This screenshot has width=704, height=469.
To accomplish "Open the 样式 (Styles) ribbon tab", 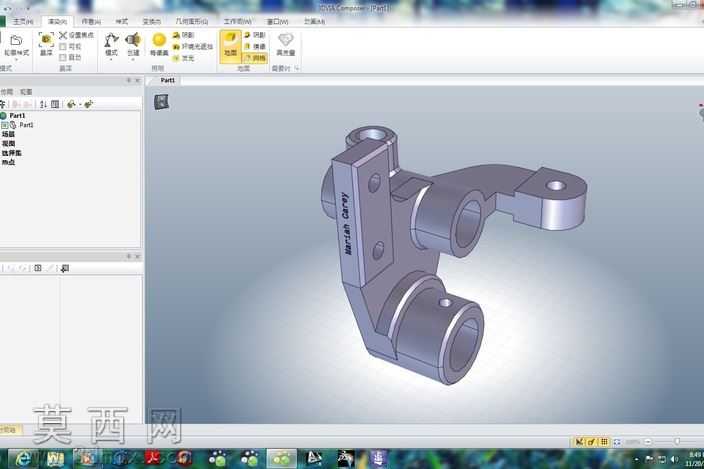I will tap(121, 22).
